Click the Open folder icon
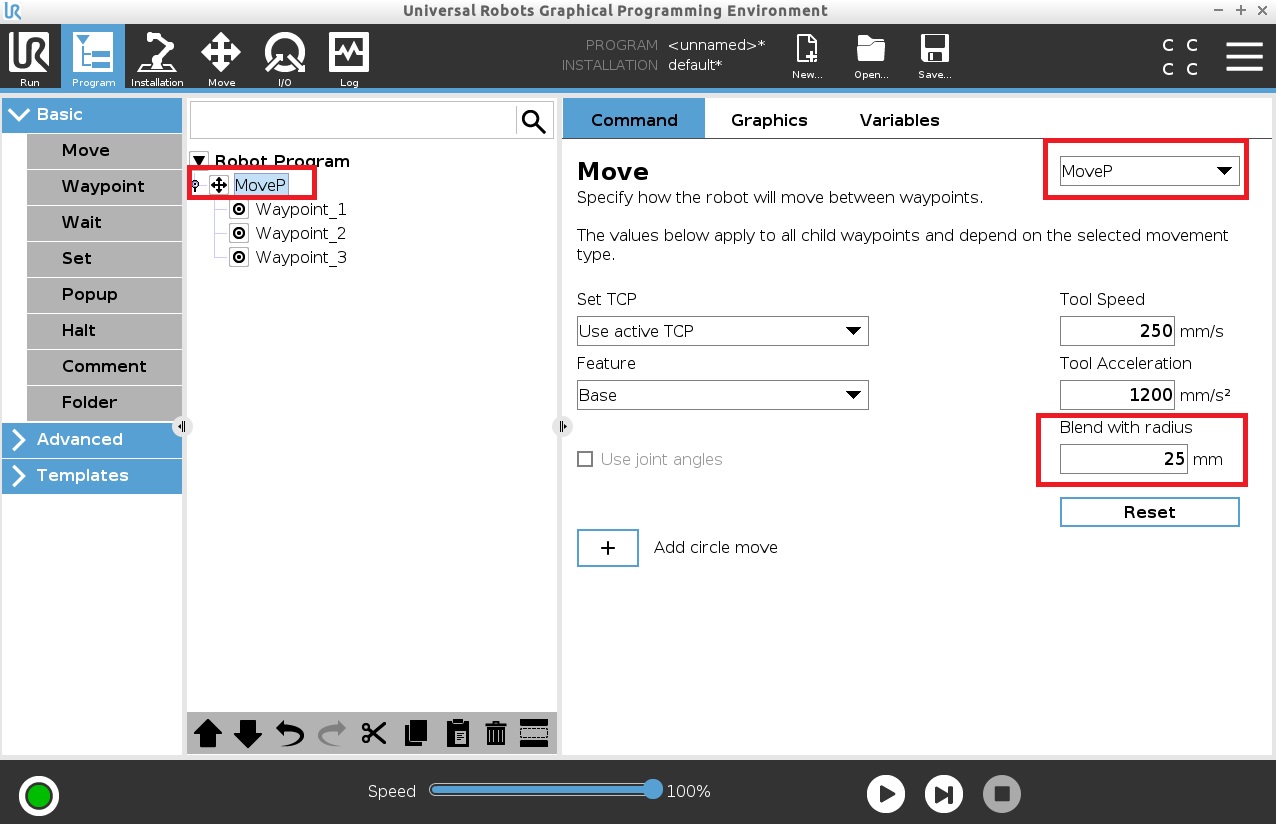This screenshot has height=824, width=1276. (871, 56)
